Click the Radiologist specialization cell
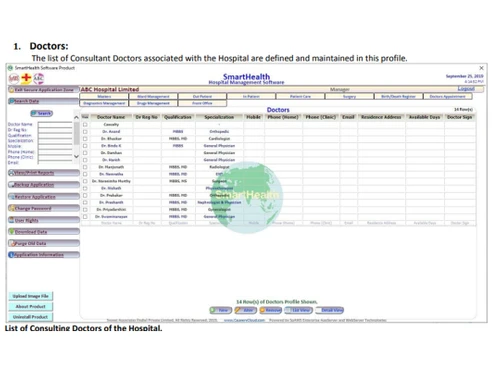 [219, 167]
